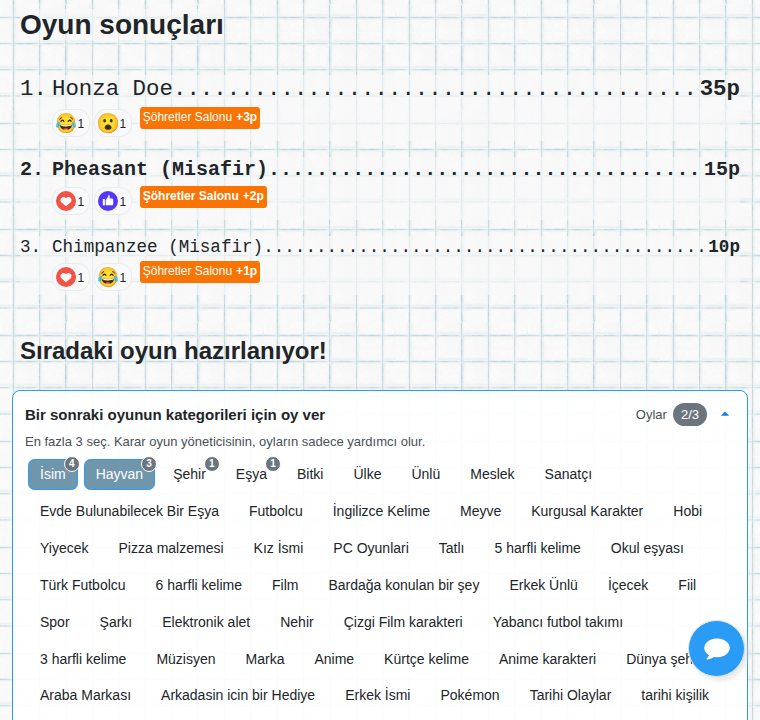
Task: Deselect the İsim category vote
Action: click(x=53, y=474)
